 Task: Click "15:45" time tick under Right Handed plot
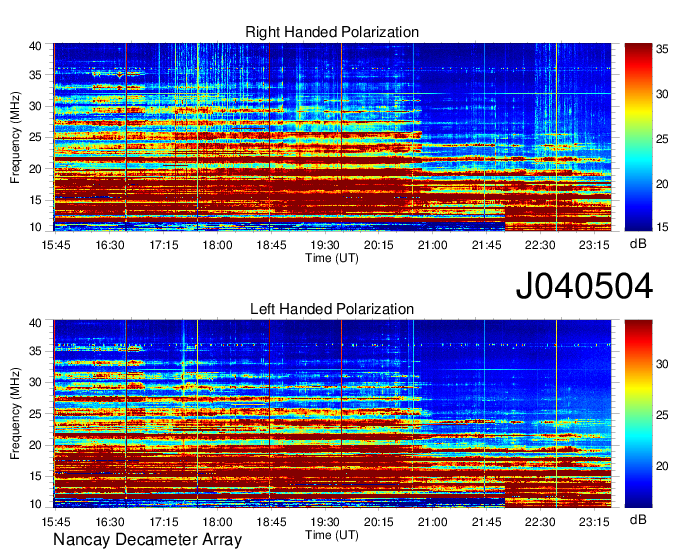click(56, 245)
